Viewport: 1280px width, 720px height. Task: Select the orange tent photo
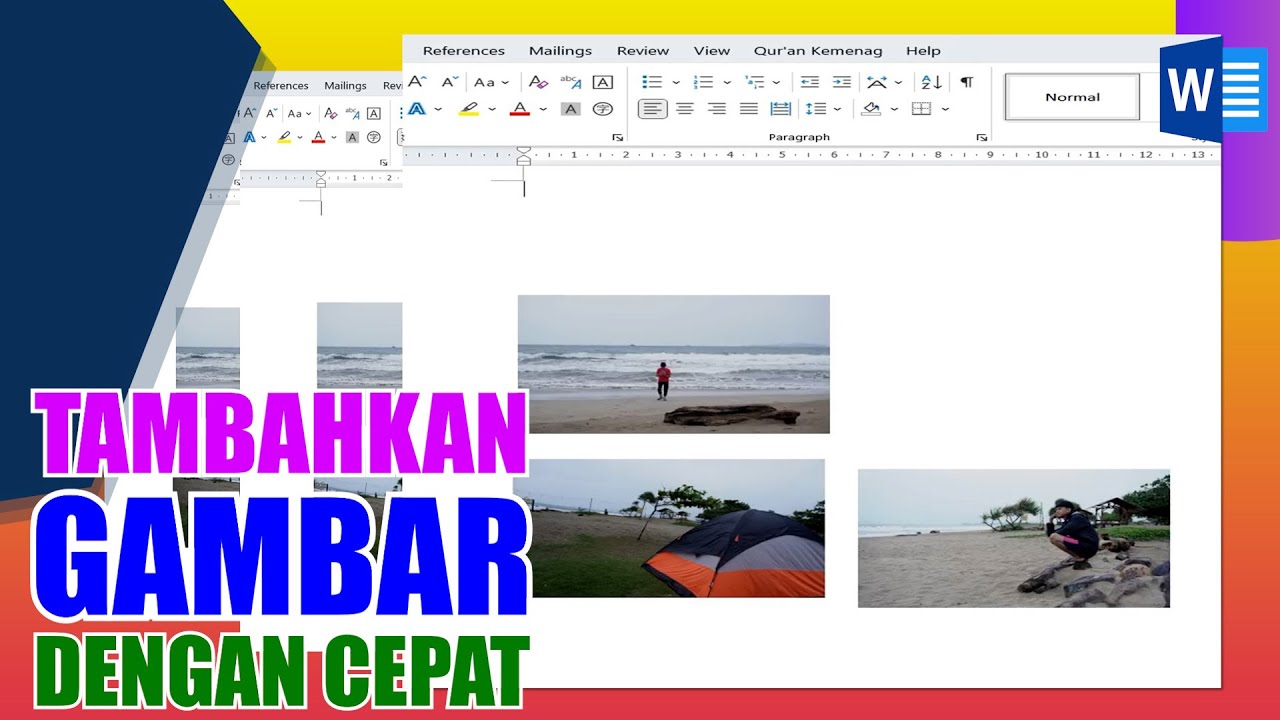677,529
